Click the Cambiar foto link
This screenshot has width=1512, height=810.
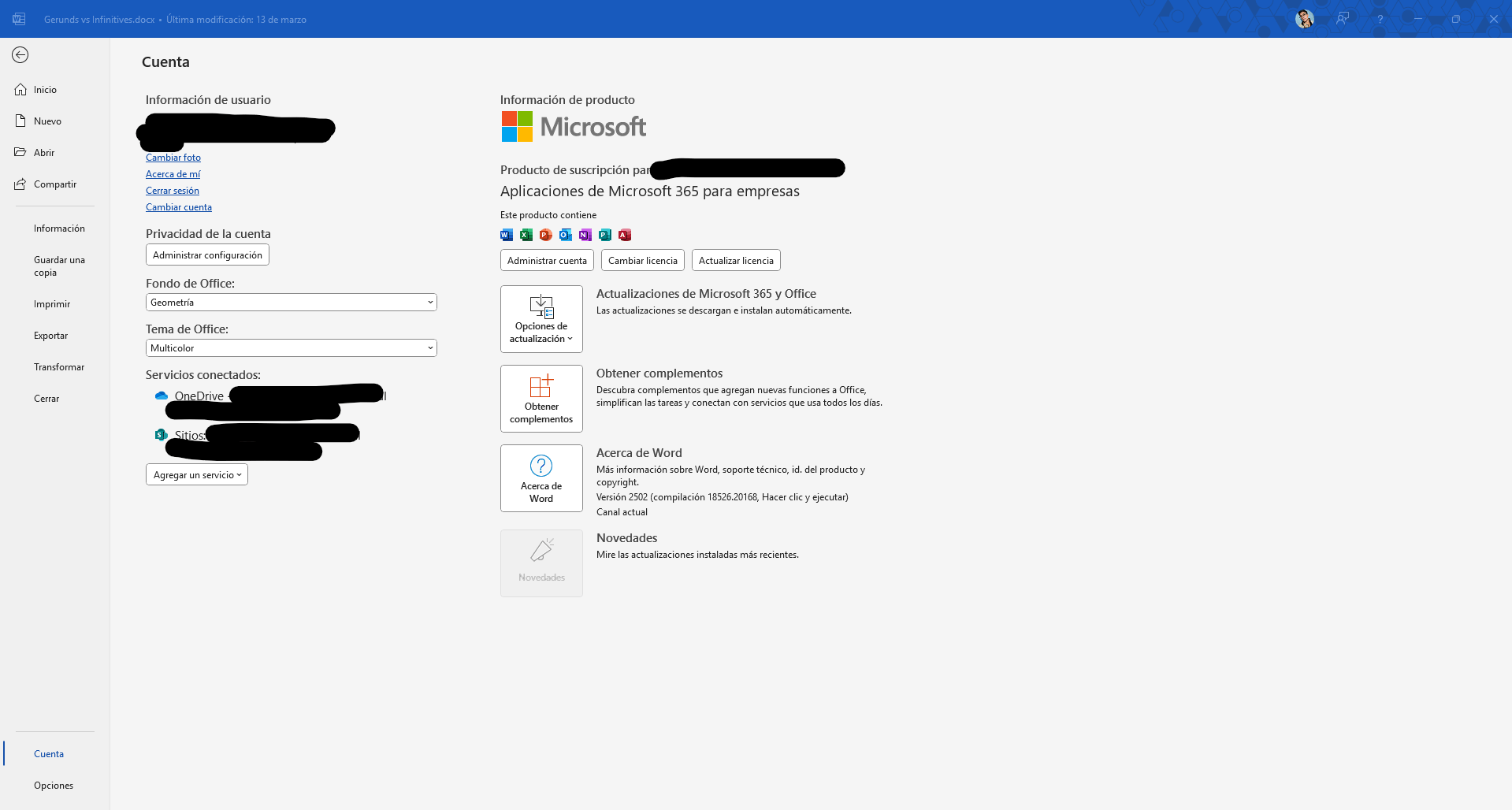click(173, 158)
